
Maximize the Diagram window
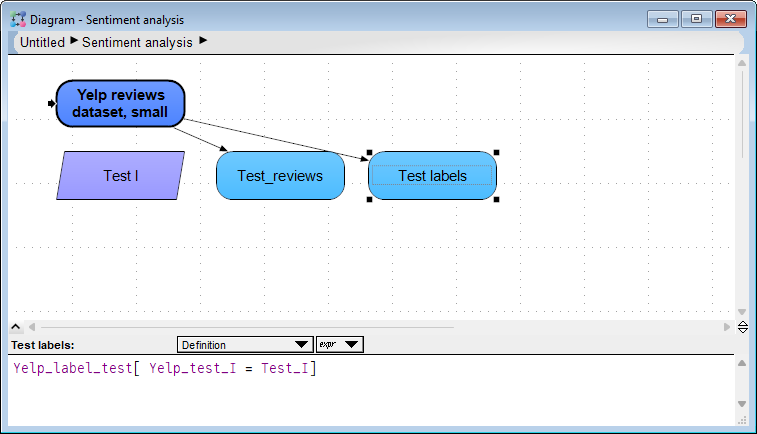pos(696,19)
